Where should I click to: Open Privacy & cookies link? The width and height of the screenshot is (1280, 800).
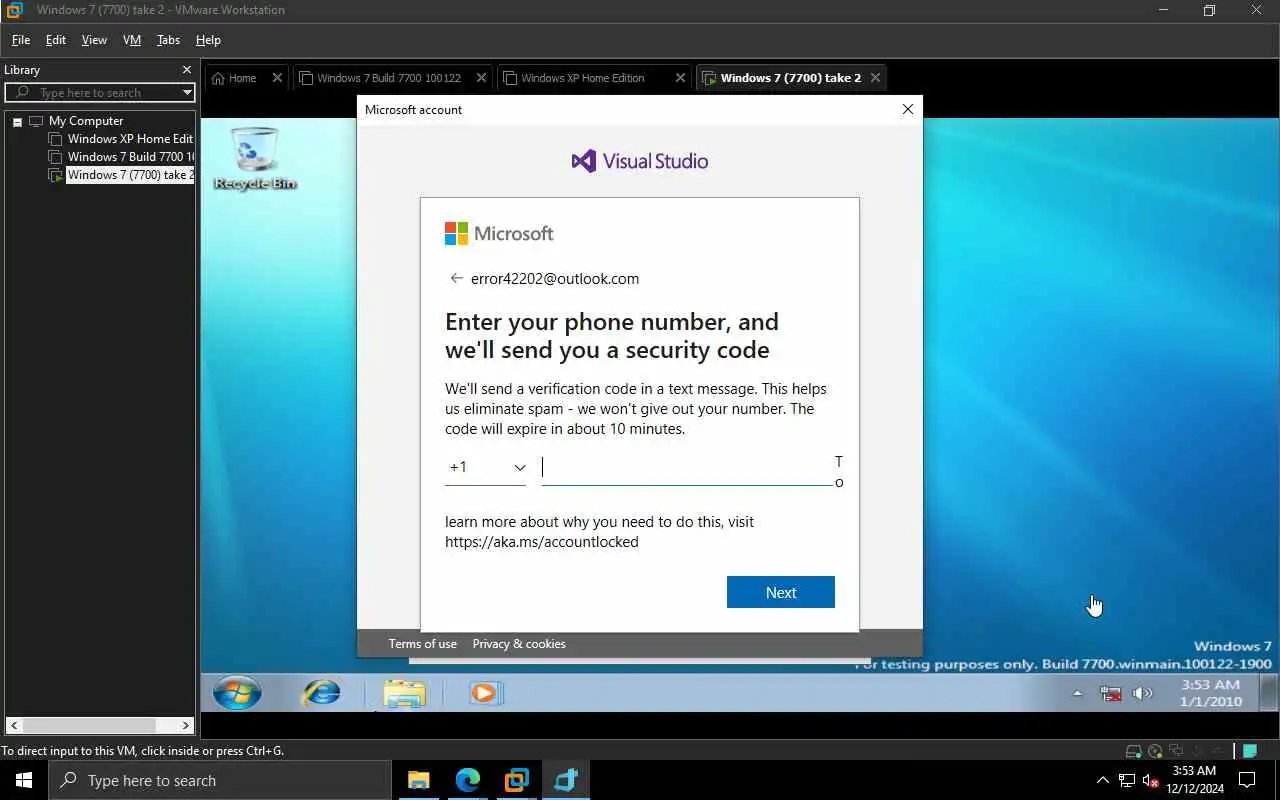[x=519, y=644]
